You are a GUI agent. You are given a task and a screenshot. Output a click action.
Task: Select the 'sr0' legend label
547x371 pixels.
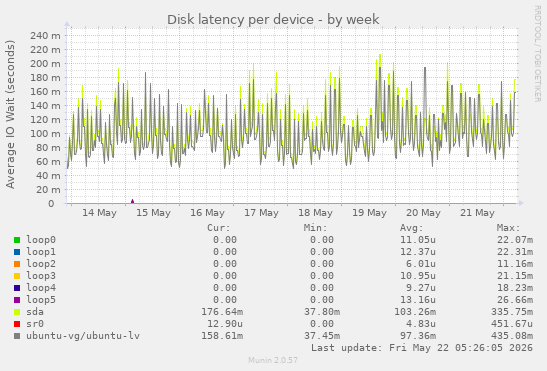[x=35, y=324]
